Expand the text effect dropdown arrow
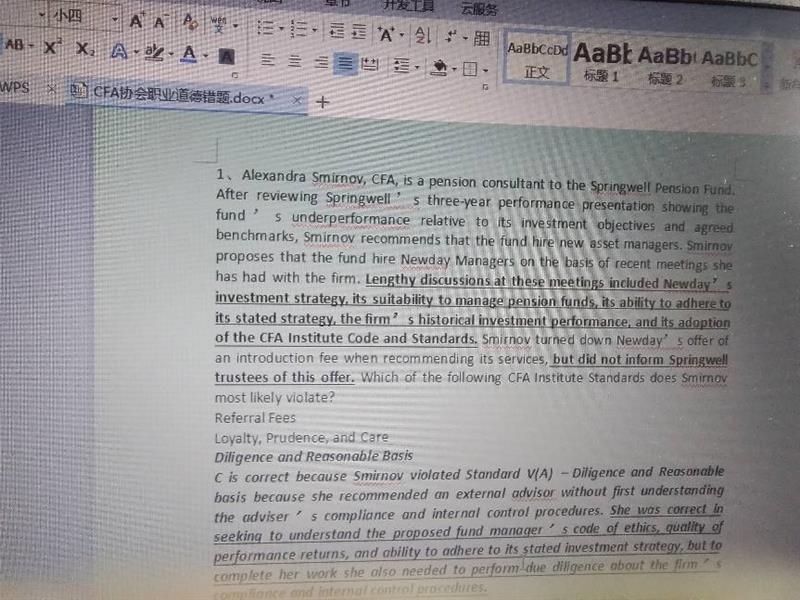The height and width of the screenshot is (600, 800). coord(136,52)
